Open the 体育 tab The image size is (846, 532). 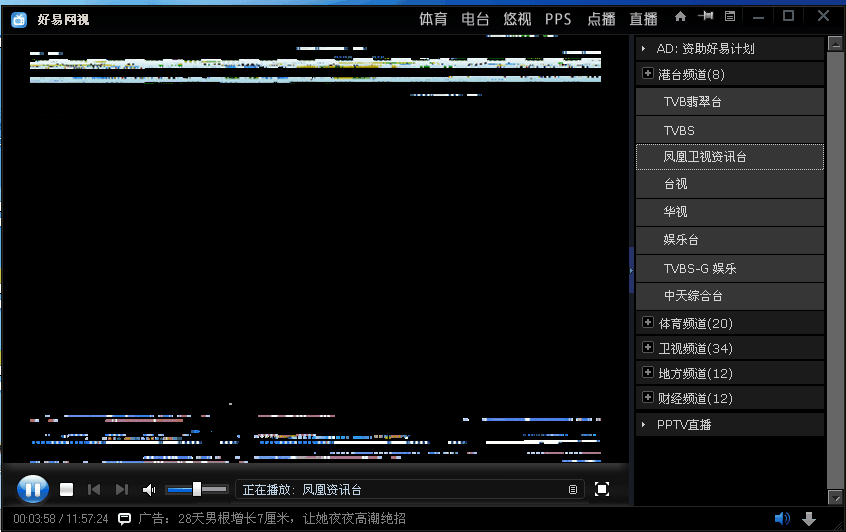(x=433, y=19)
